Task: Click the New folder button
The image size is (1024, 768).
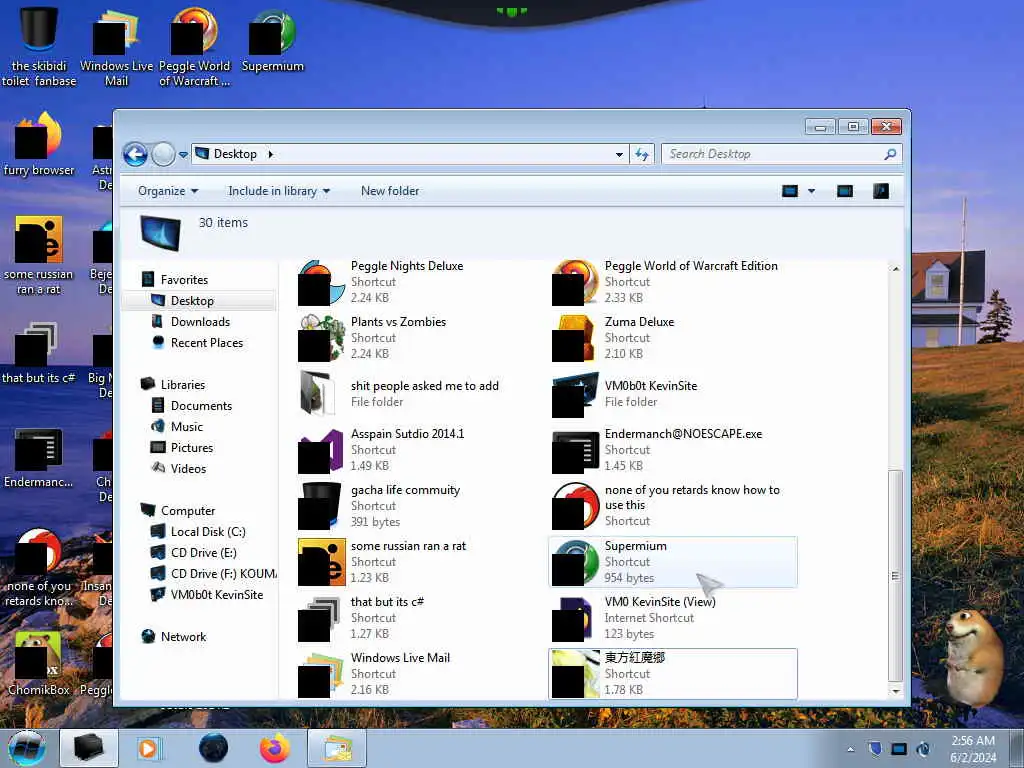Action: pos(390,191)
